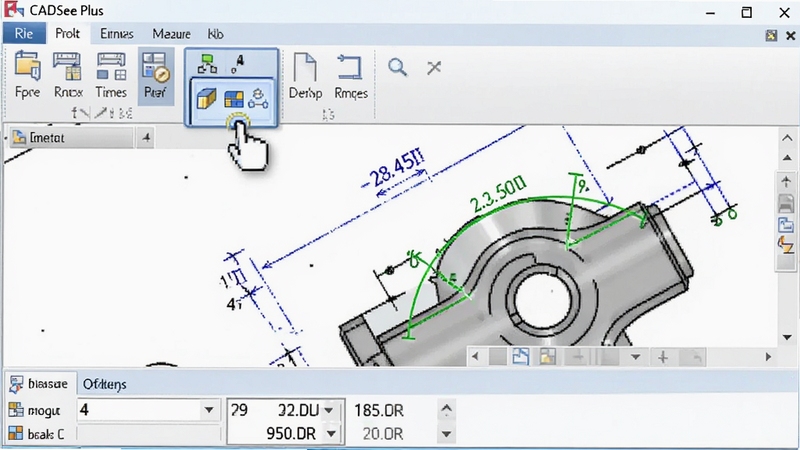This screenshot has height=450, width=800.
Task: Click the Times ribbon icon
Action: [111, 67]
